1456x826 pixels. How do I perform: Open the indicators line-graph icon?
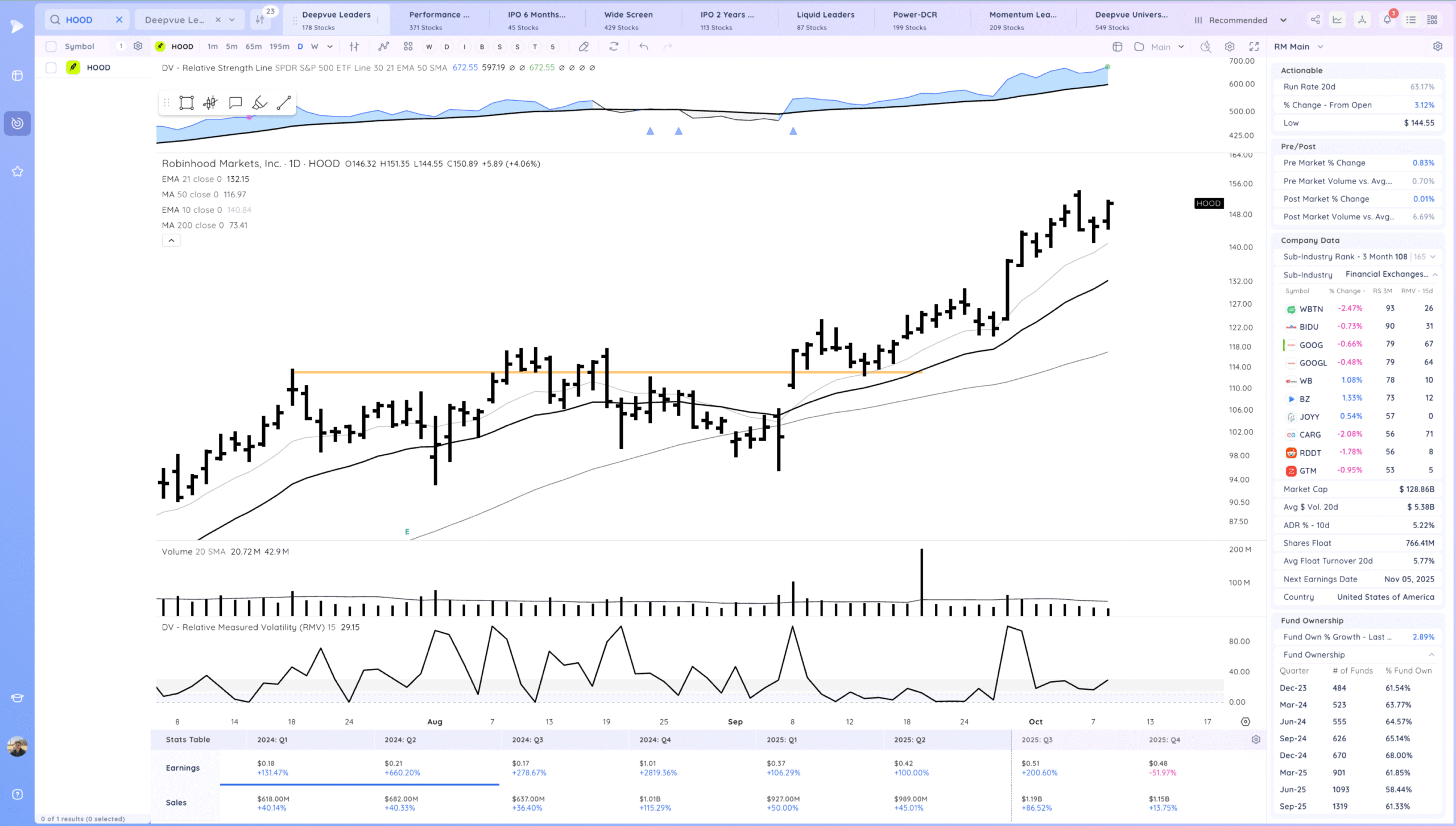coord(384,47)
